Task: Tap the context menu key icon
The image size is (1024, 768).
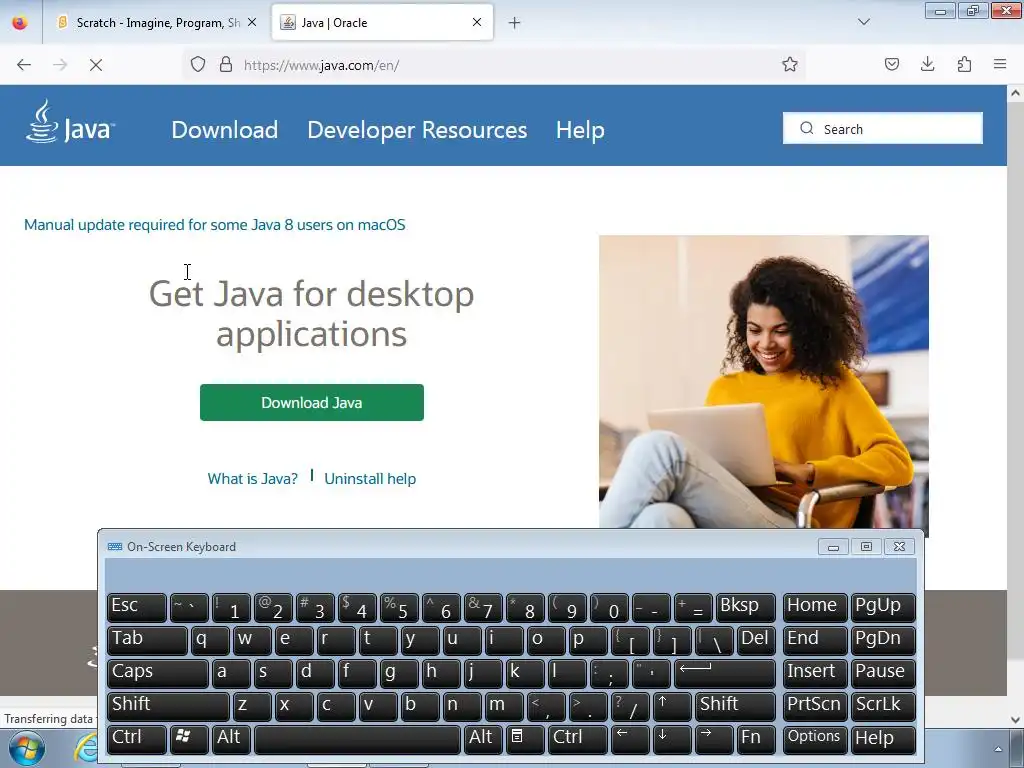Action: [x=525, y=739]
